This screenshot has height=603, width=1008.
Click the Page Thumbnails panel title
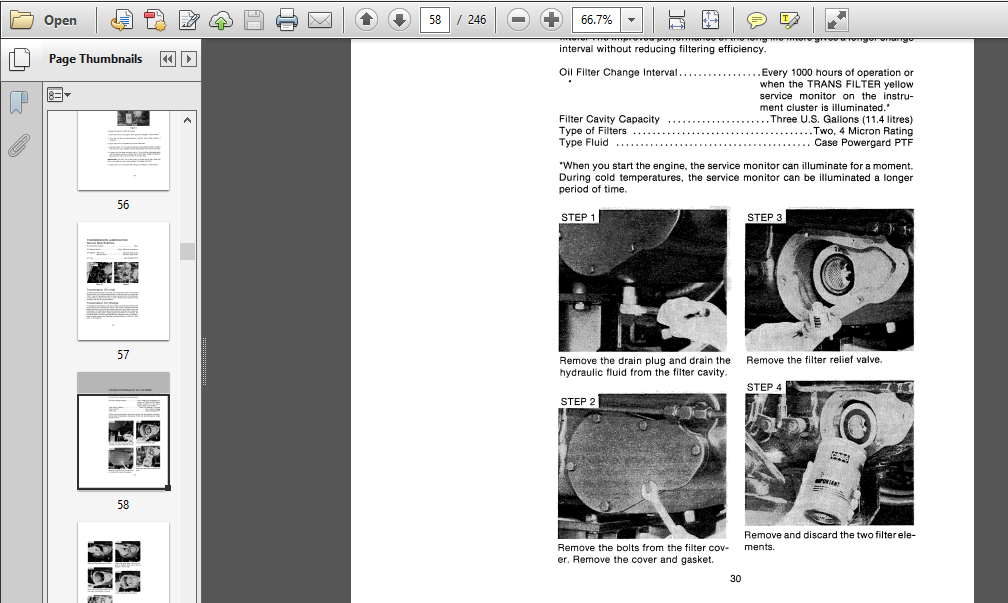tap(96, 59)
